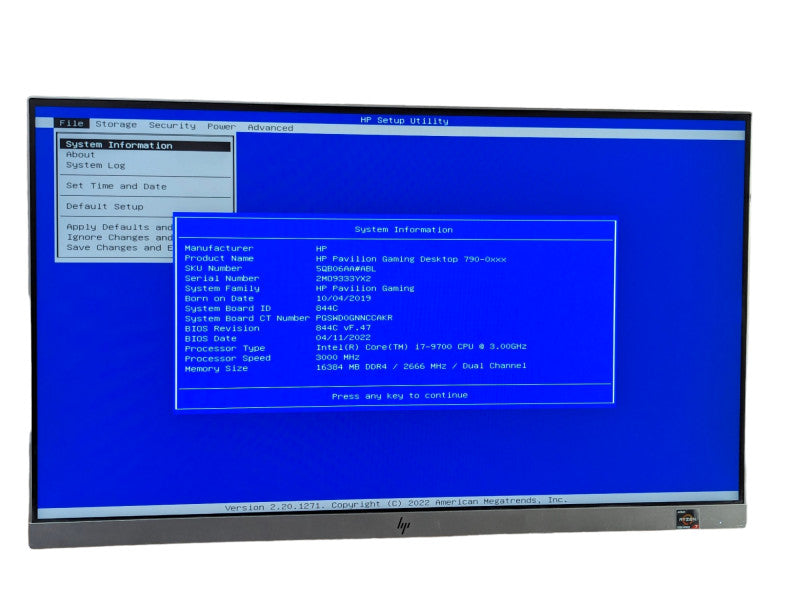Screen dimensions: 800x602
Task: Click Processor Speed 3000 MHz value
Action: click(x=337, y=358)
